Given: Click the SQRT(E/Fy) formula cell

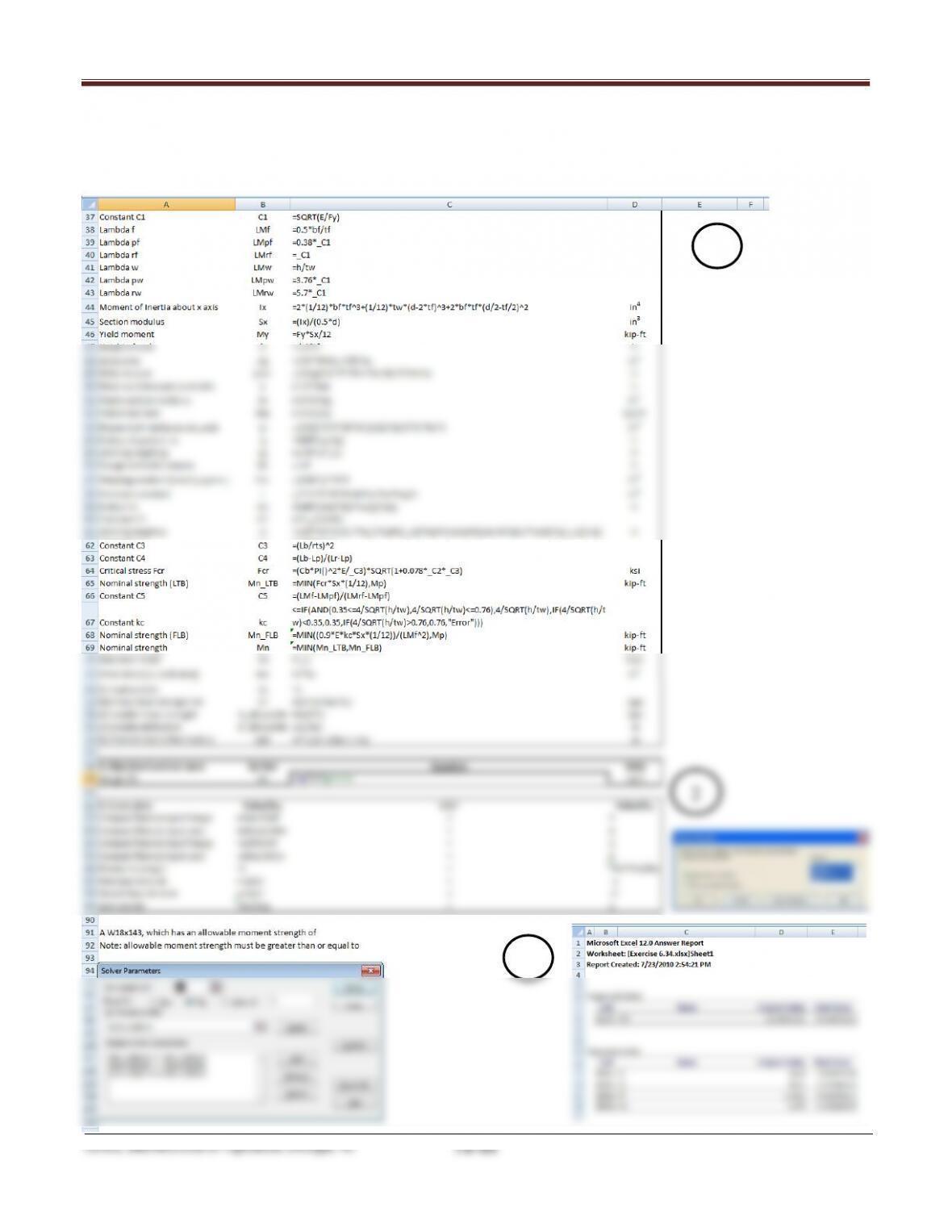Looking at the screenshot, I should (x=449, y=217).
